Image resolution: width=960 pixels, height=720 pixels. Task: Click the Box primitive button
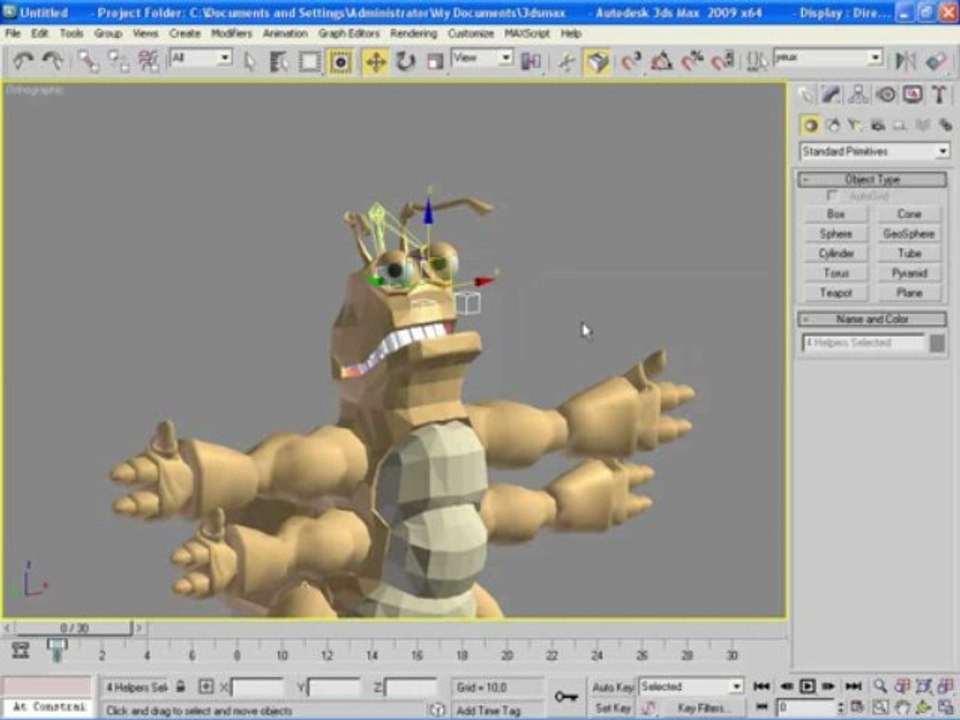pos(836,214)
